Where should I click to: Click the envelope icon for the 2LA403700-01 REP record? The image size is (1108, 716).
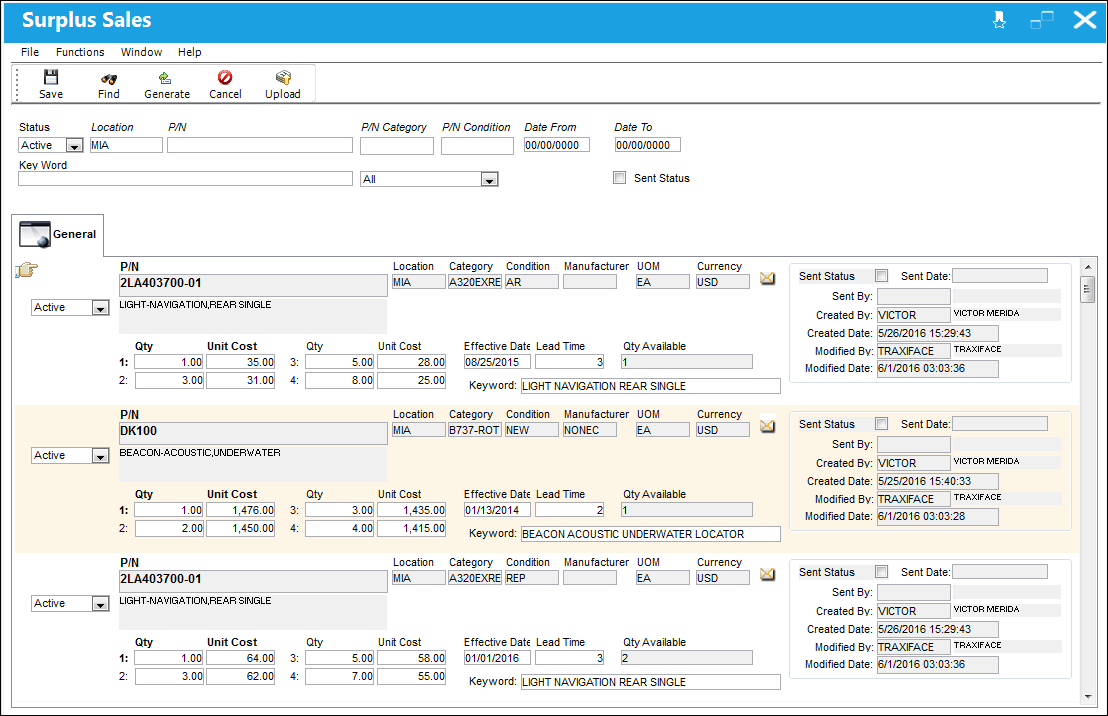767,575
